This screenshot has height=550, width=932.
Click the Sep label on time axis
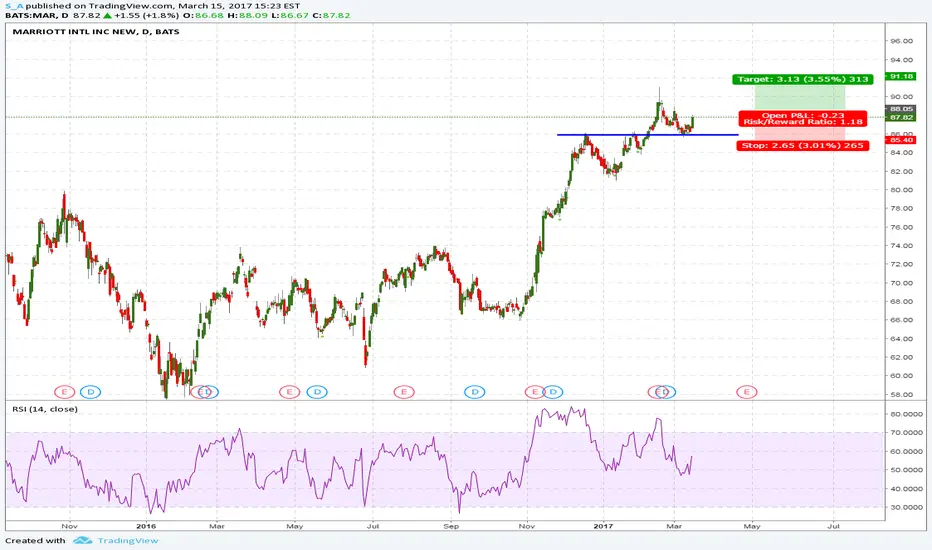(451, 526)
